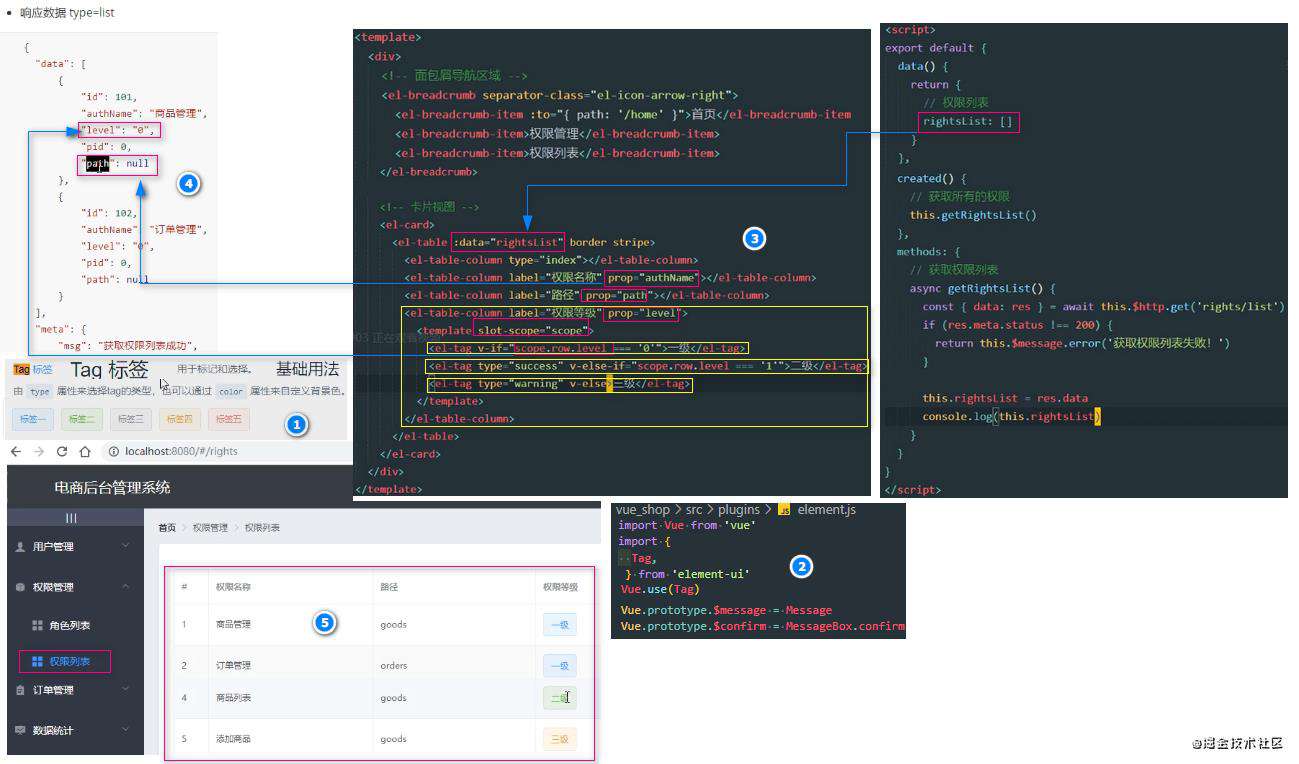Click the 基础用法 heading in the Tag docs
1299x764 pixels.
tap(307, 370)
